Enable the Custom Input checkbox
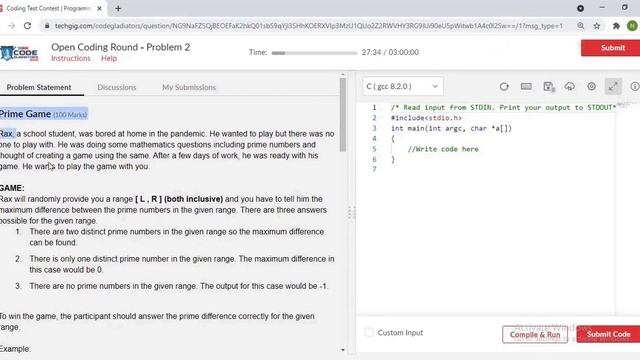Image resolution: width=640 pixels, height=360 pixels. (x=369, y=332)
